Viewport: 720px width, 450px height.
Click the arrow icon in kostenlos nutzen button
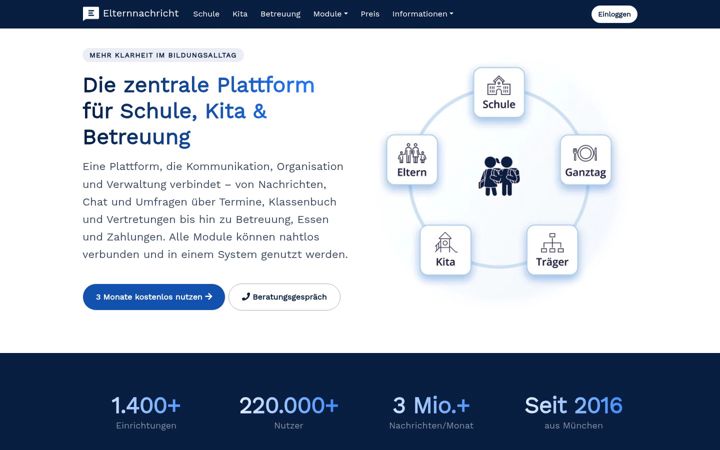click(208, 297)
